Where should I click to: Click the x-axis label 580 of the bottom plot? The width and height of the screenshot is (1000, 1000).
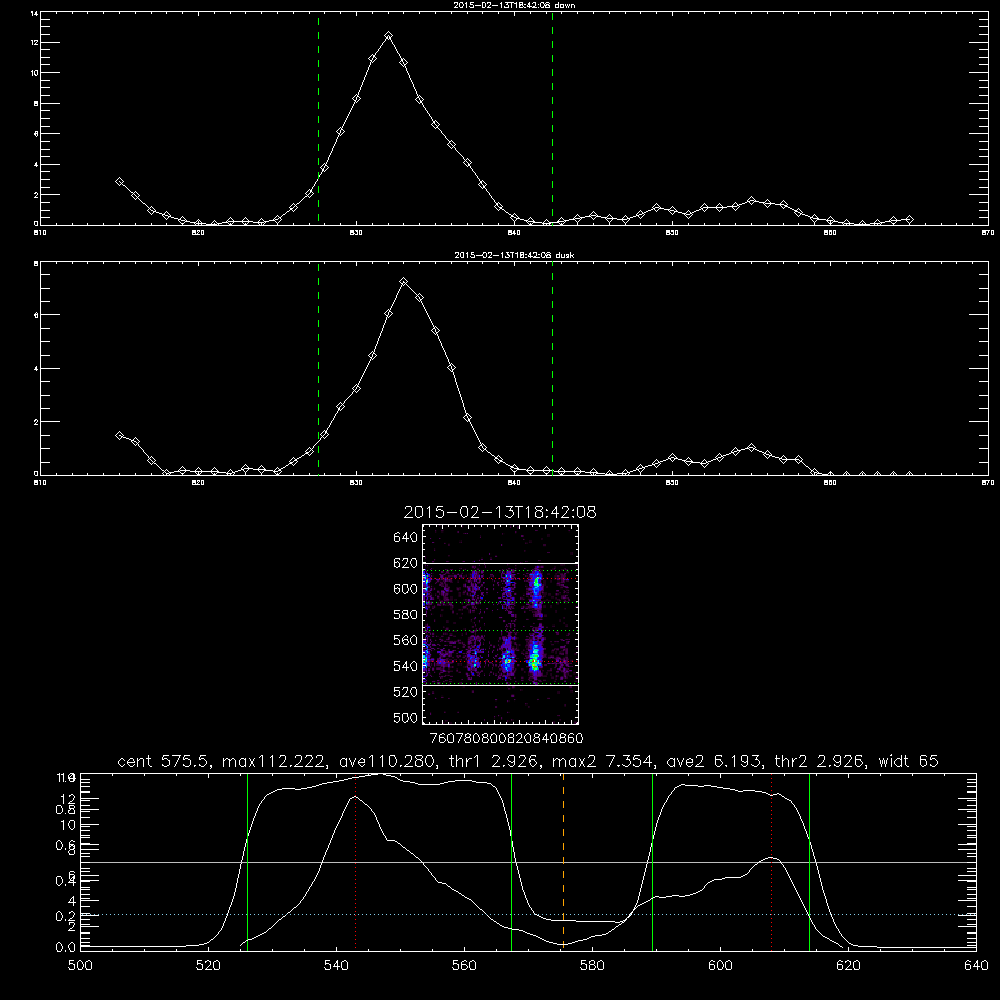point(592,966)
